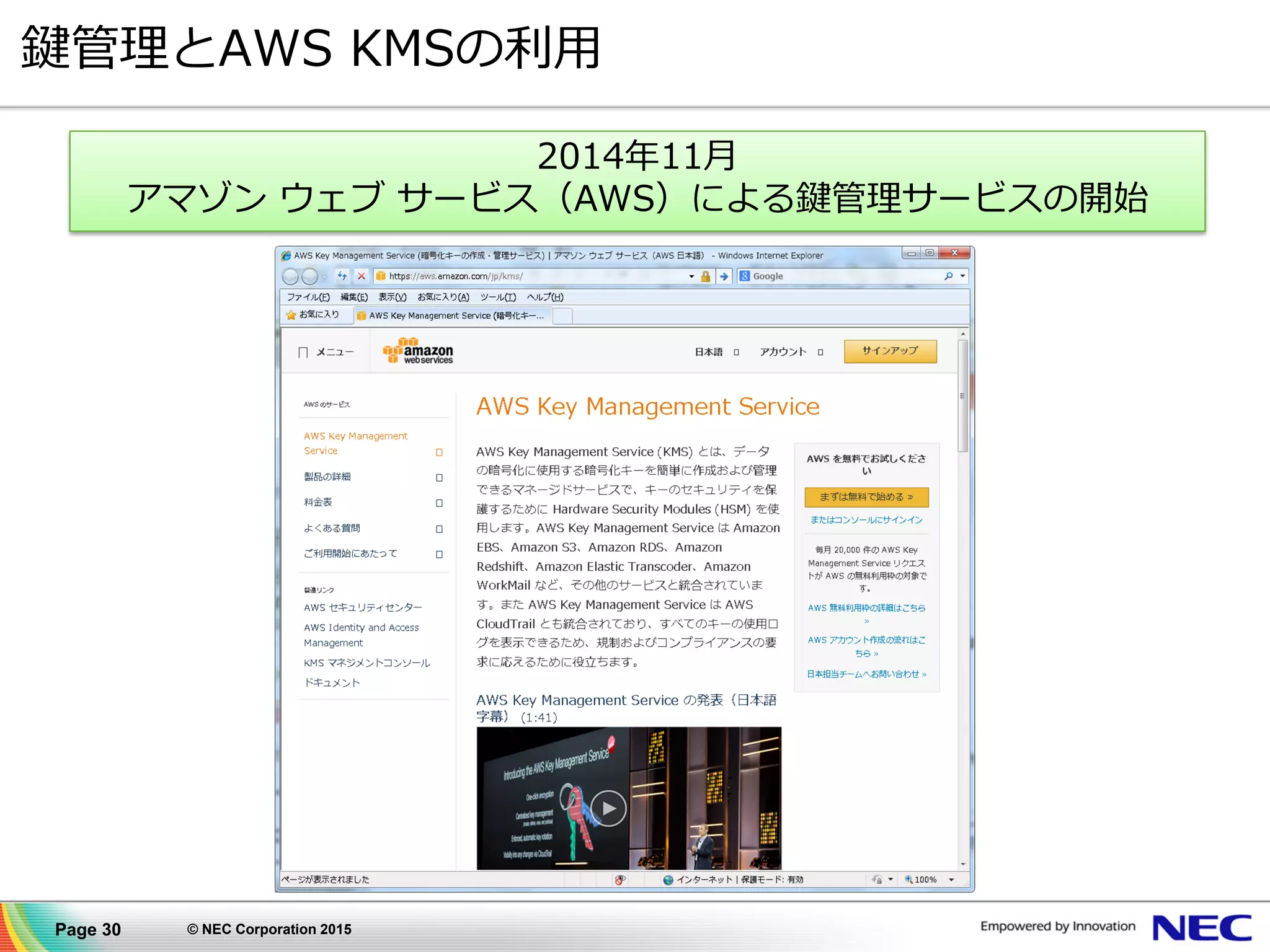Viewport: 1270px width, 952px height.
Task: Open KMS マネジメントコンソール link
Action: (367, 663)
